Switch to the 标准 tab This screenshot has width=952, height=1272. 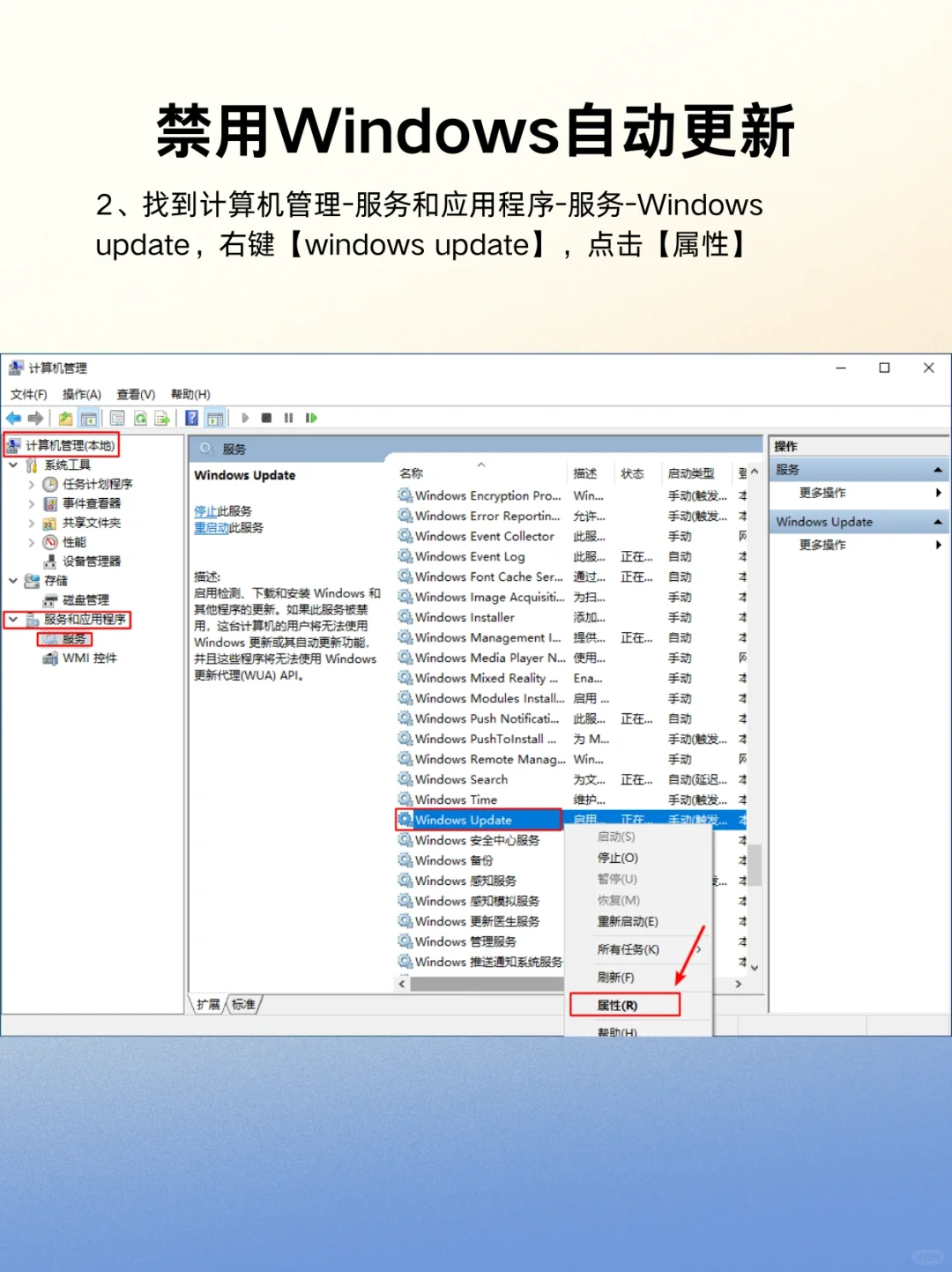[244, 1004]
